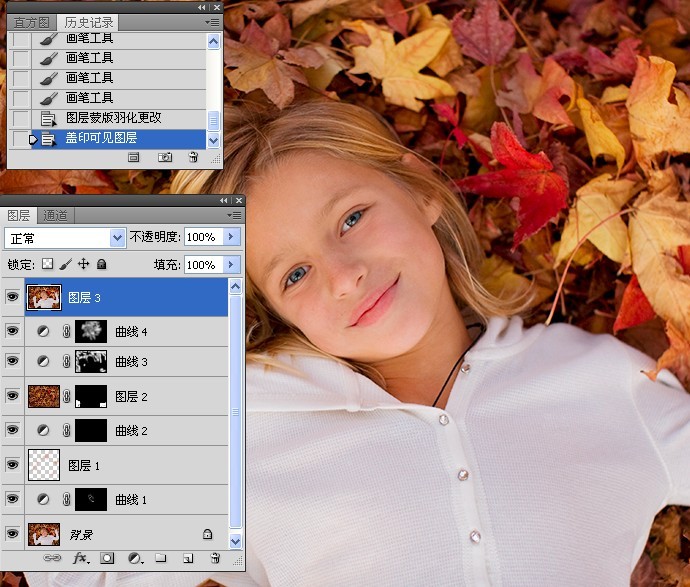This screenshot has width=690, height=587.
Task: Open the layer style fx menu
Action: [81, 558]
